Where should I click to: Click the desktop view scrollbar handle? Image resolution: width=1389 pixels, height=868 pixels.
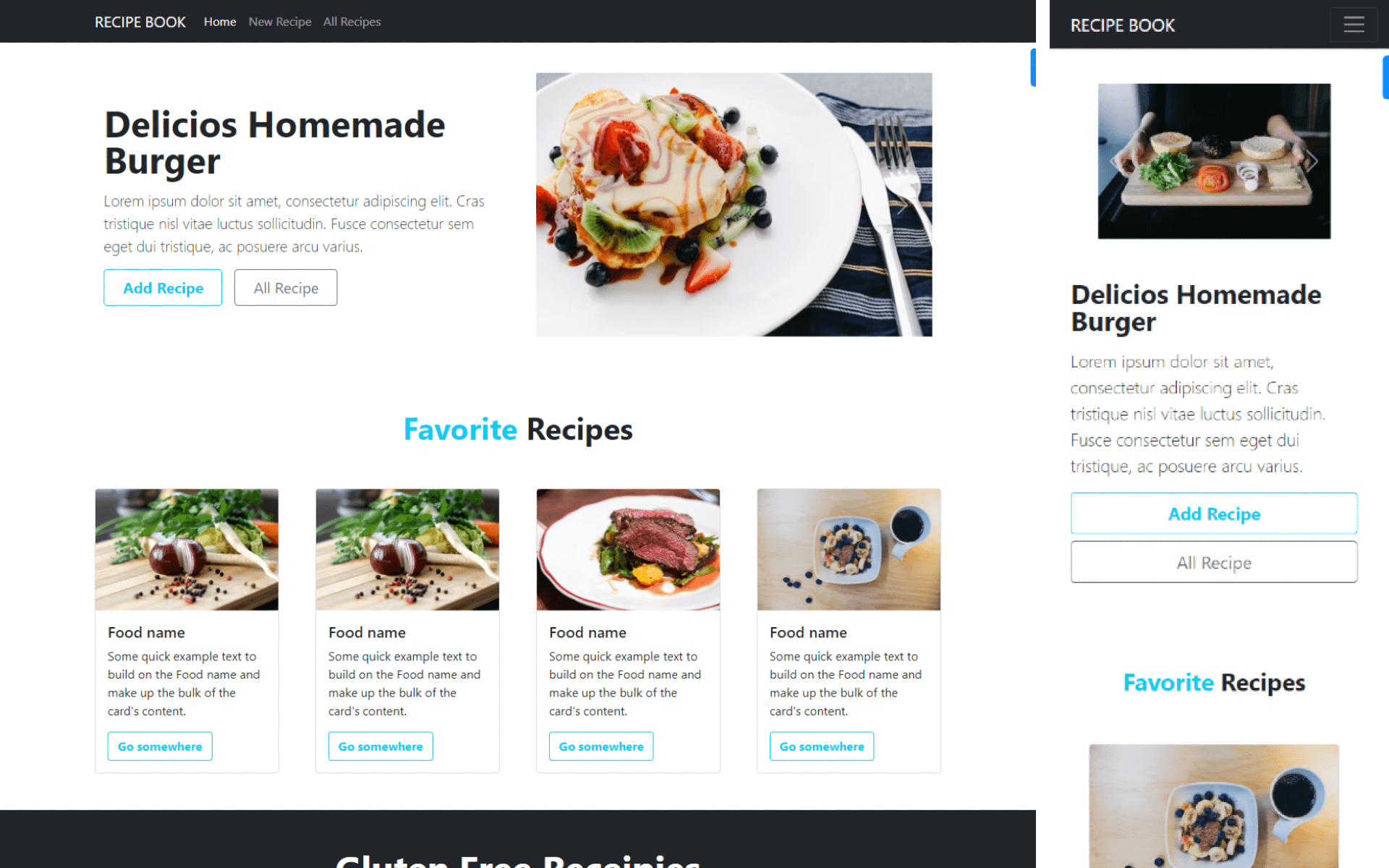pyautogui.click(x=1033, y=67)
